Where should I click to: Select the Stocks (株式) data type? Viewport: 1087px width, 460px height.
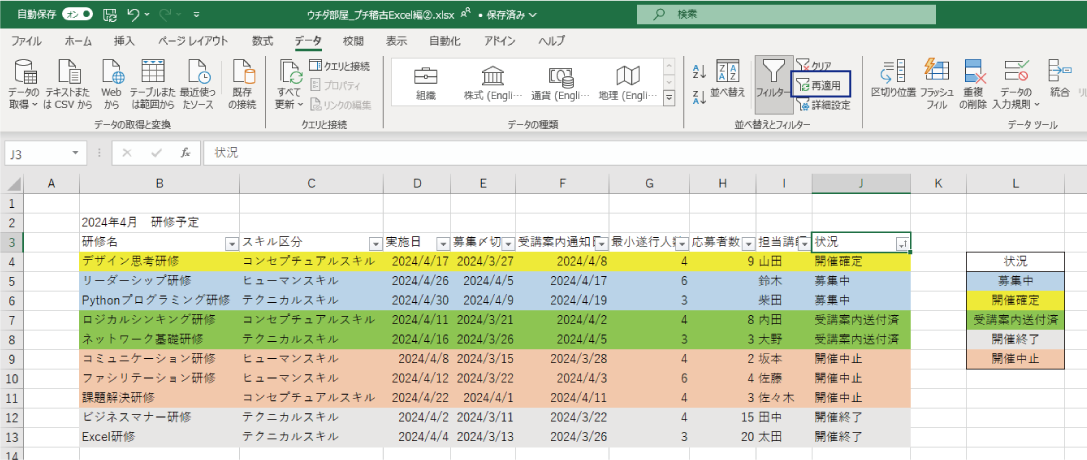(x=490, y=84)
